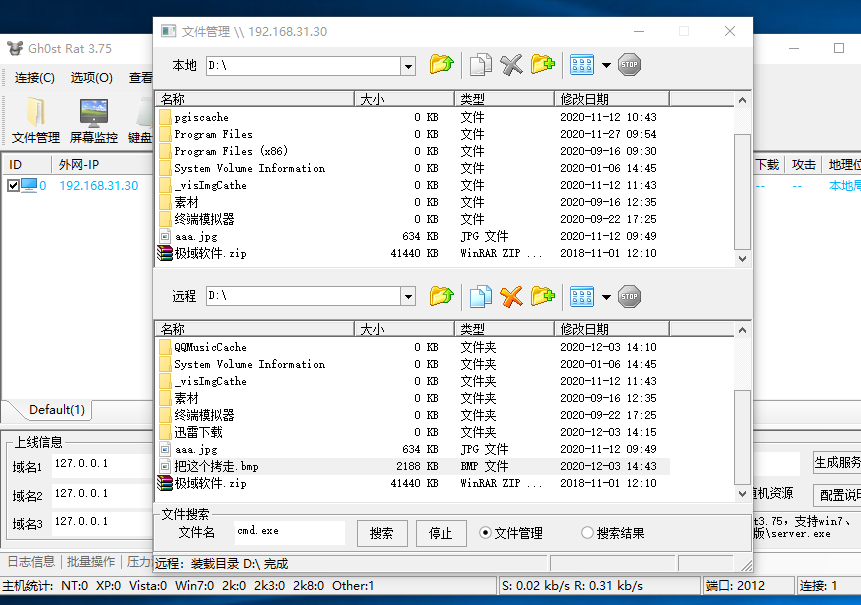Sort local list by 修改日期 column

tap(612, 99)
